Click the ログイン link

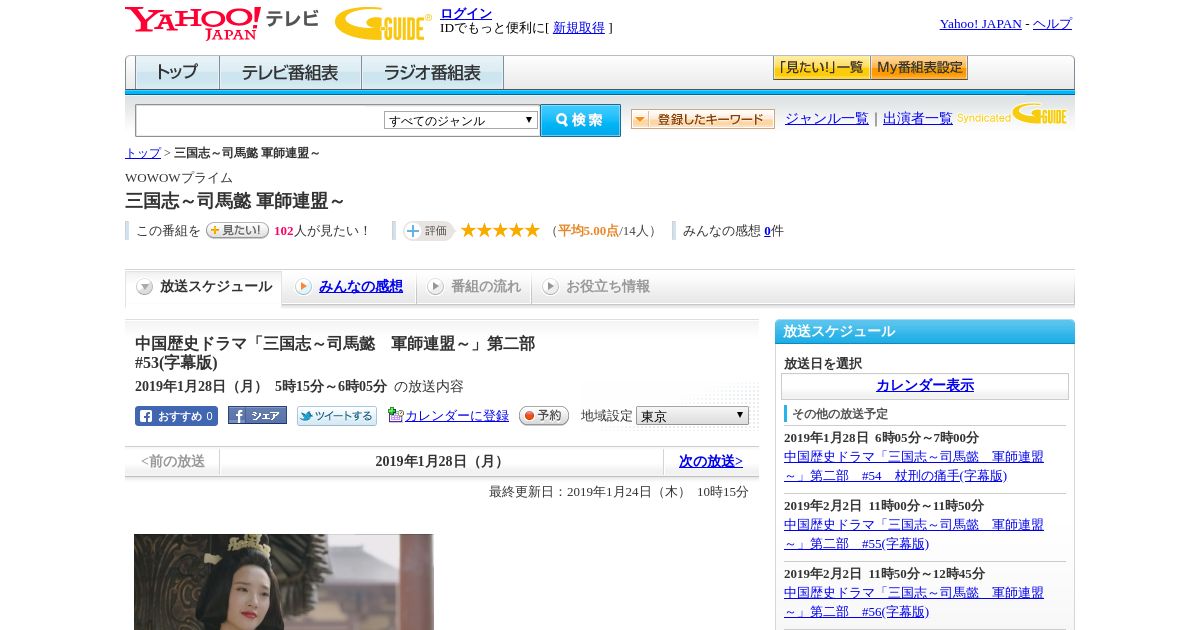[466, 13]
